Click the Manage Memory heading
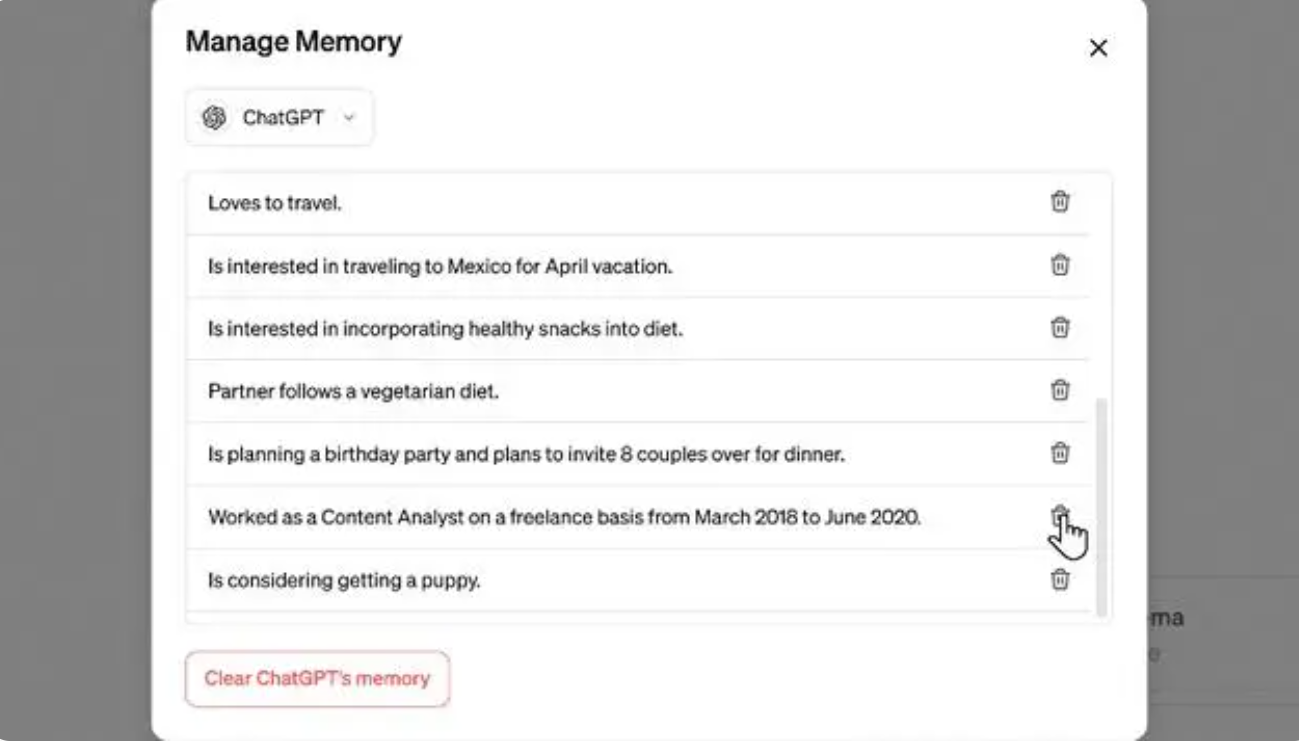The width and height of the screenshot is (1299, 741). click(x=294, y=42)
